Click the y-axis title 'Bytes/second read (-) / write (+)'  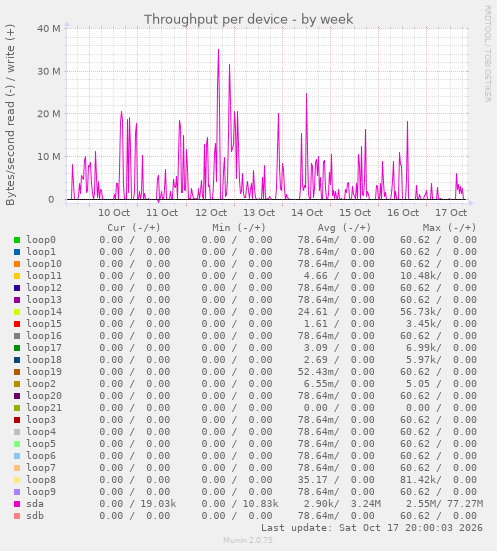(x=10, y=115)
